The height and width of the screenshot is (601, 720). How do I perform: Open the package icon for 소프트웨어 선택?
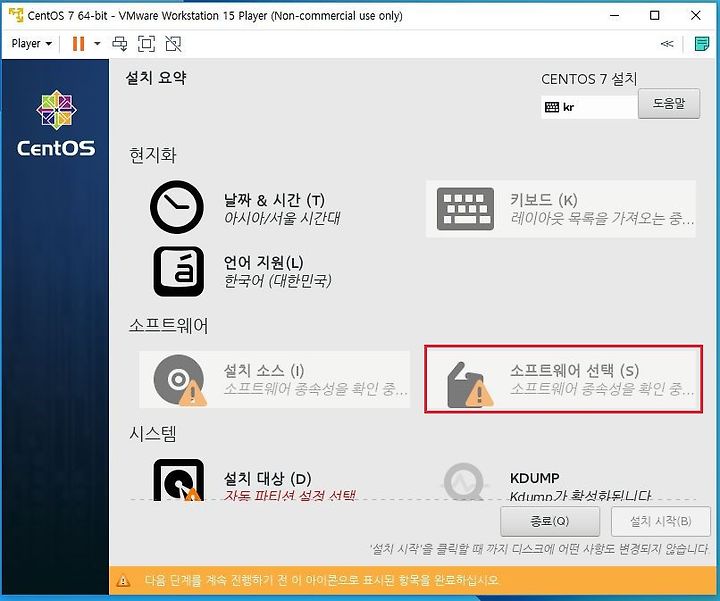tap(469, 385)
